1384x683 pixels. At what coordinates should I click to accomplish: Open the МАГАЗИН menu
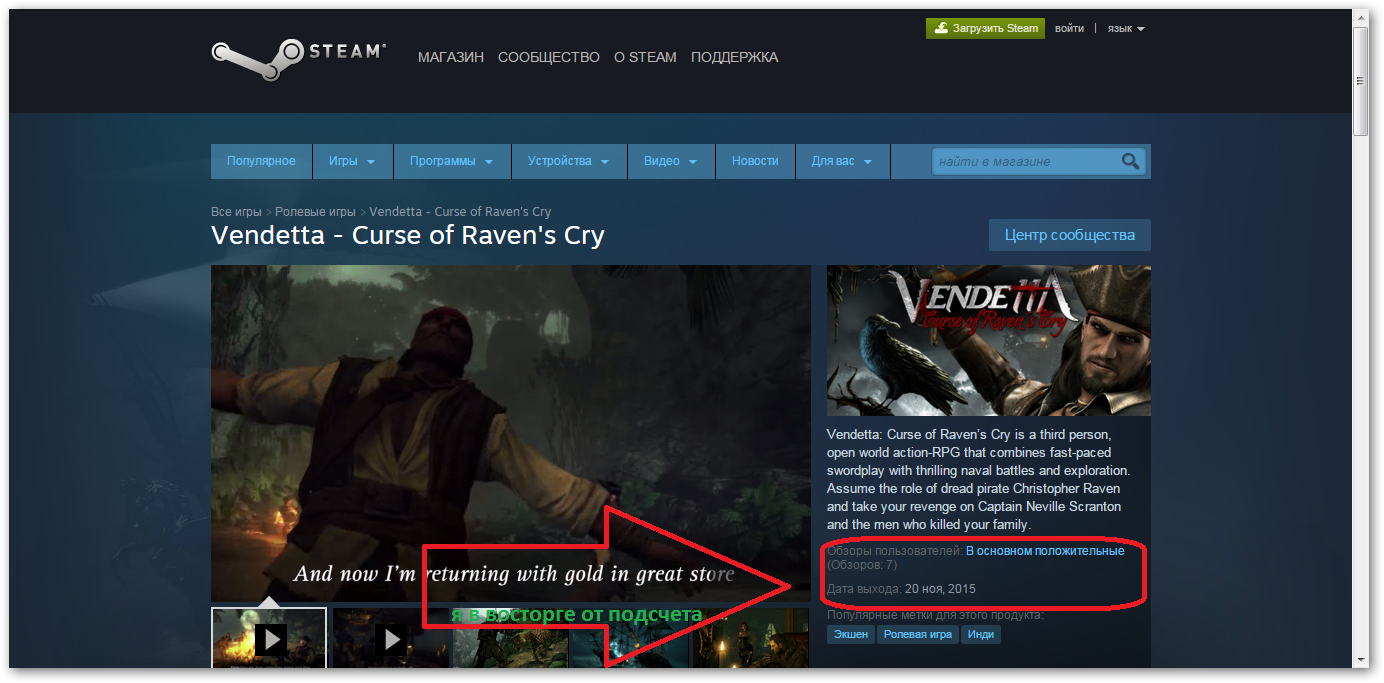tap(451, 57)
